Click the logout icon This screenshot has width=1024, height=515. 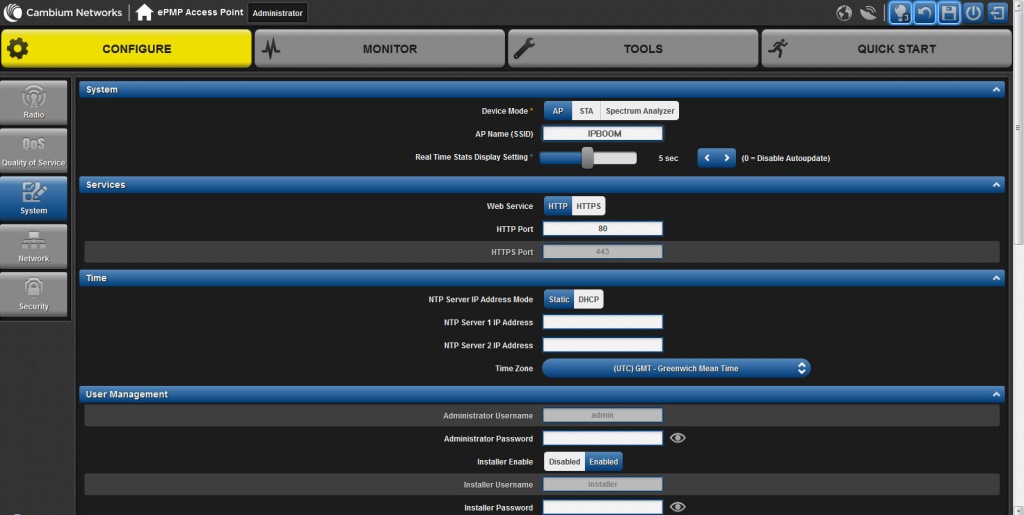(x=997, y=13)
